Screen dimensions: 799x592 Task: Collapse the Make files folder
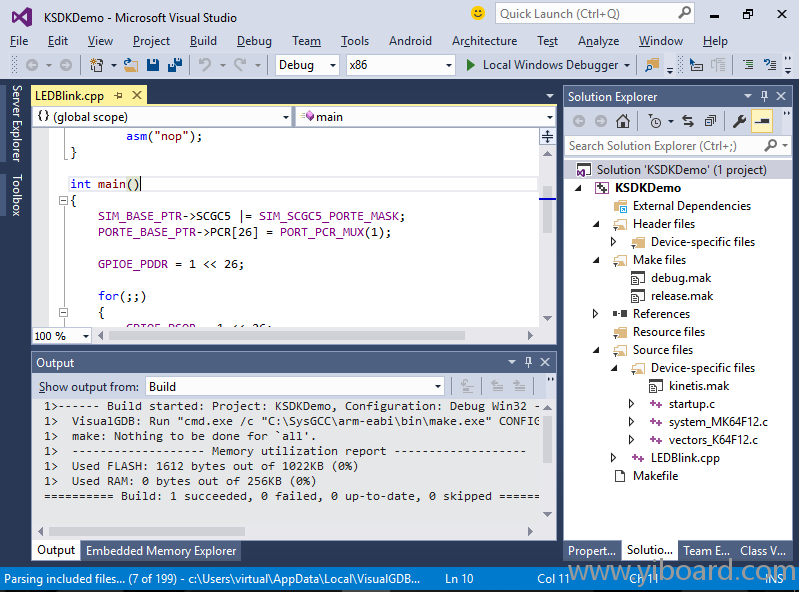[x=596, y=260]
